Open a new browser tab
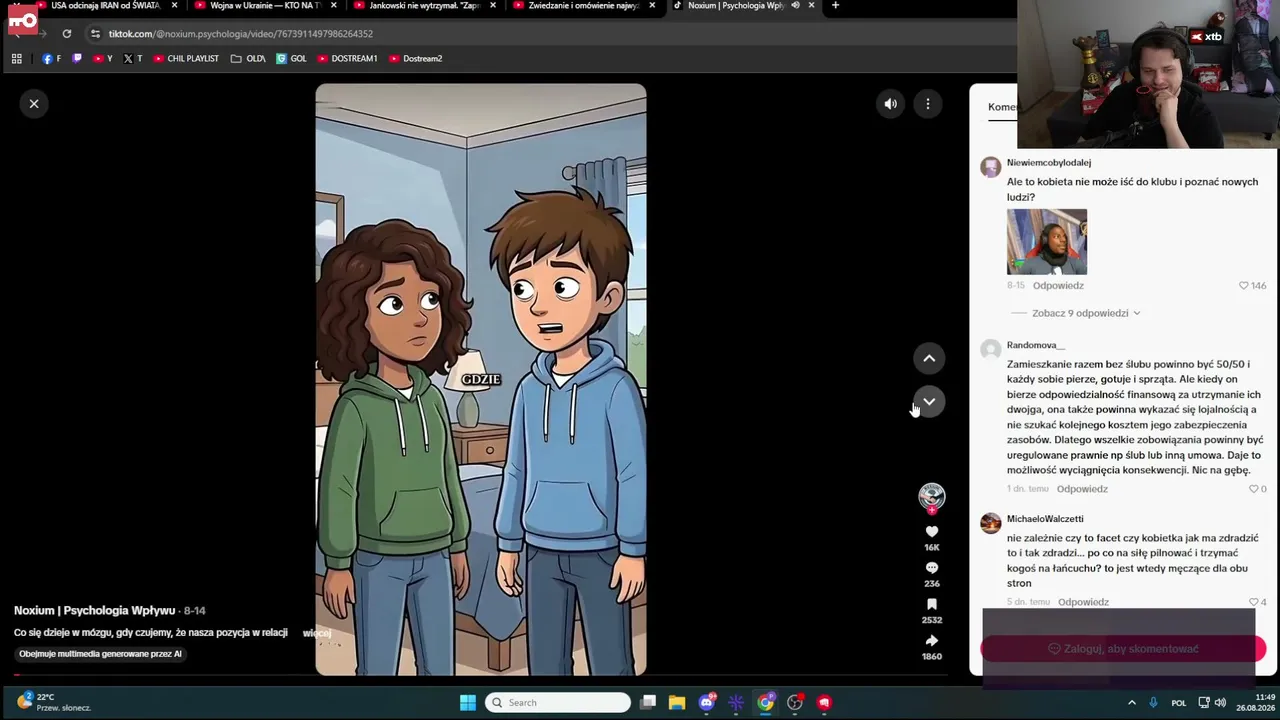 click(835, 5)
